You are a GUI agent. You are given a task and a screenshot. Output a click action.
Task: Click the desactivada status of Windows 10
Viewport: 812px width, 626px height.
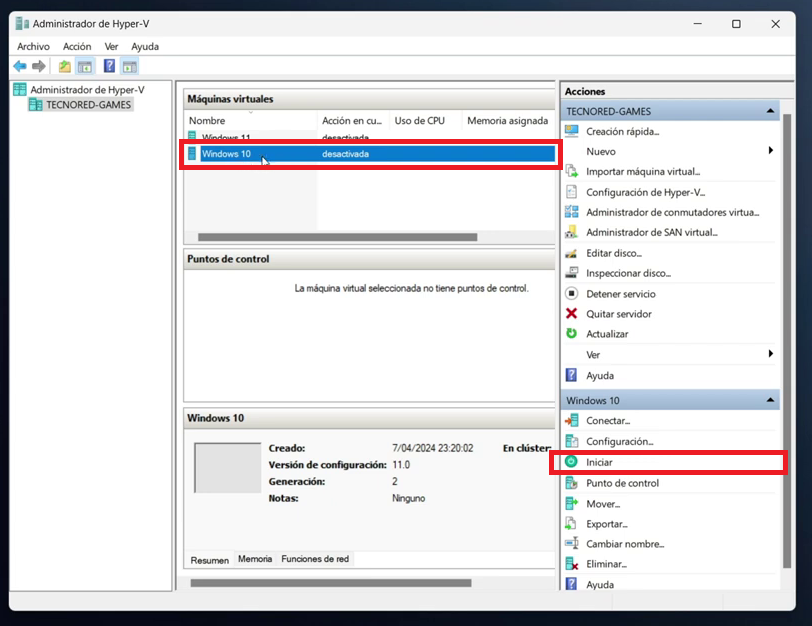coord(345,154)
